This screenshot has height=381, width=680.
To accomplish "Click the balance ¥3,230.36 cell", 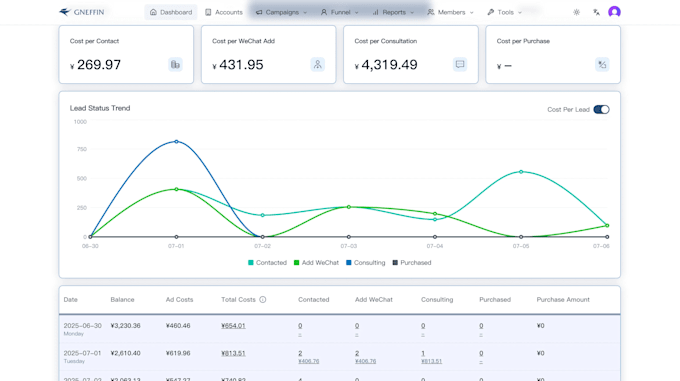I will pos(125,326).
